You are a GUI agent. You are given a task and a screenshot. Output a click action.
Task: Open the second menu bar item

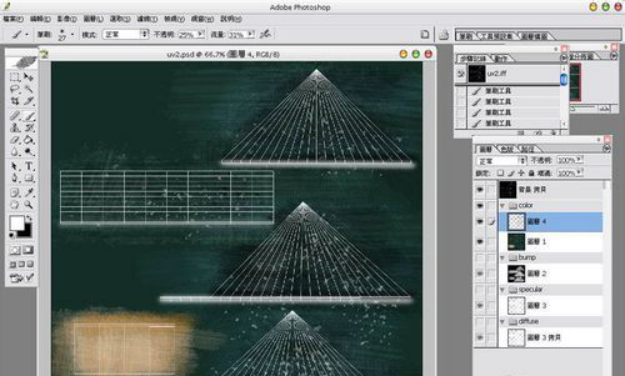(40, 19)
